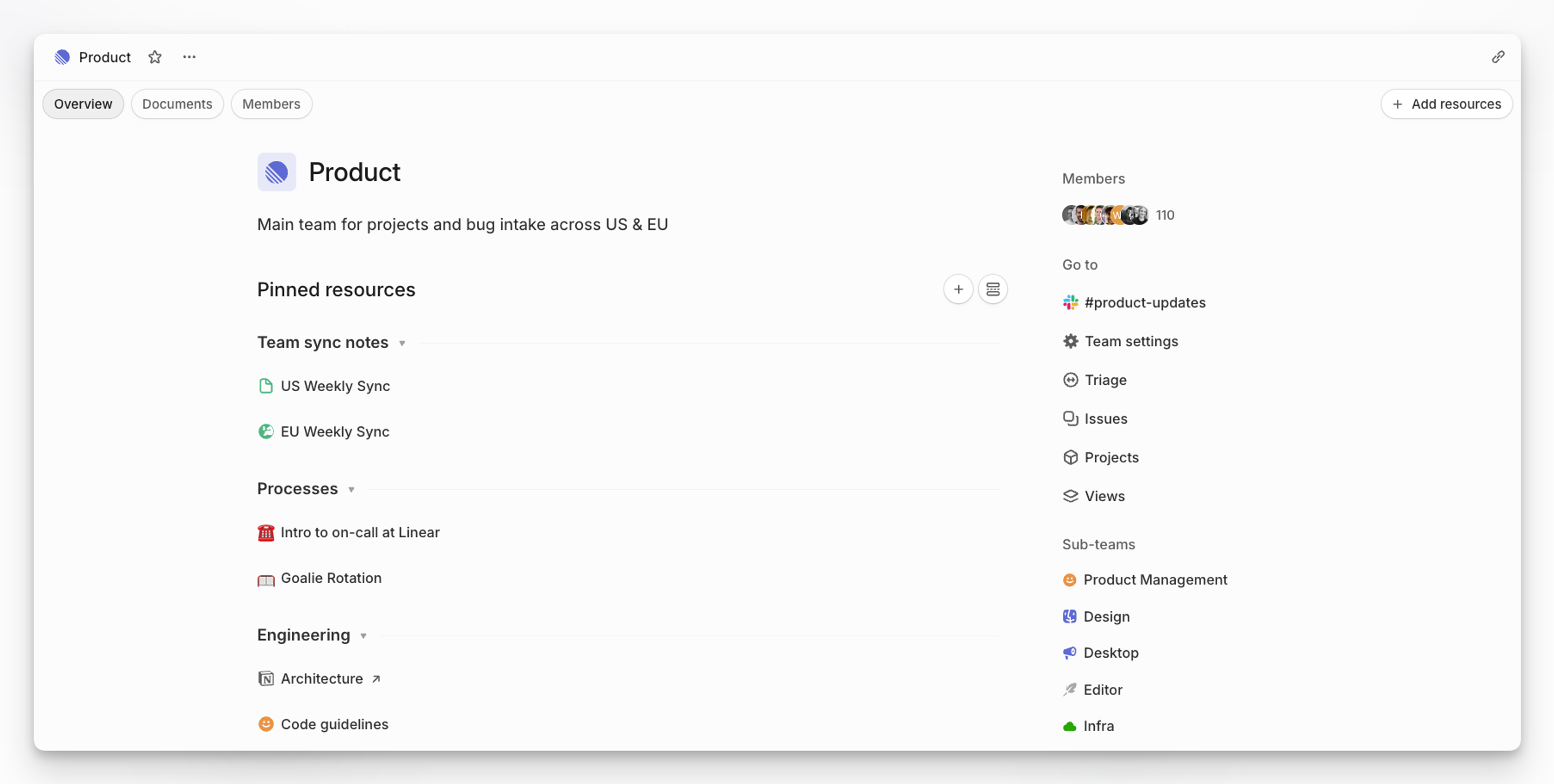
Task: Go to Views
Action: [x=1105, y=496]
